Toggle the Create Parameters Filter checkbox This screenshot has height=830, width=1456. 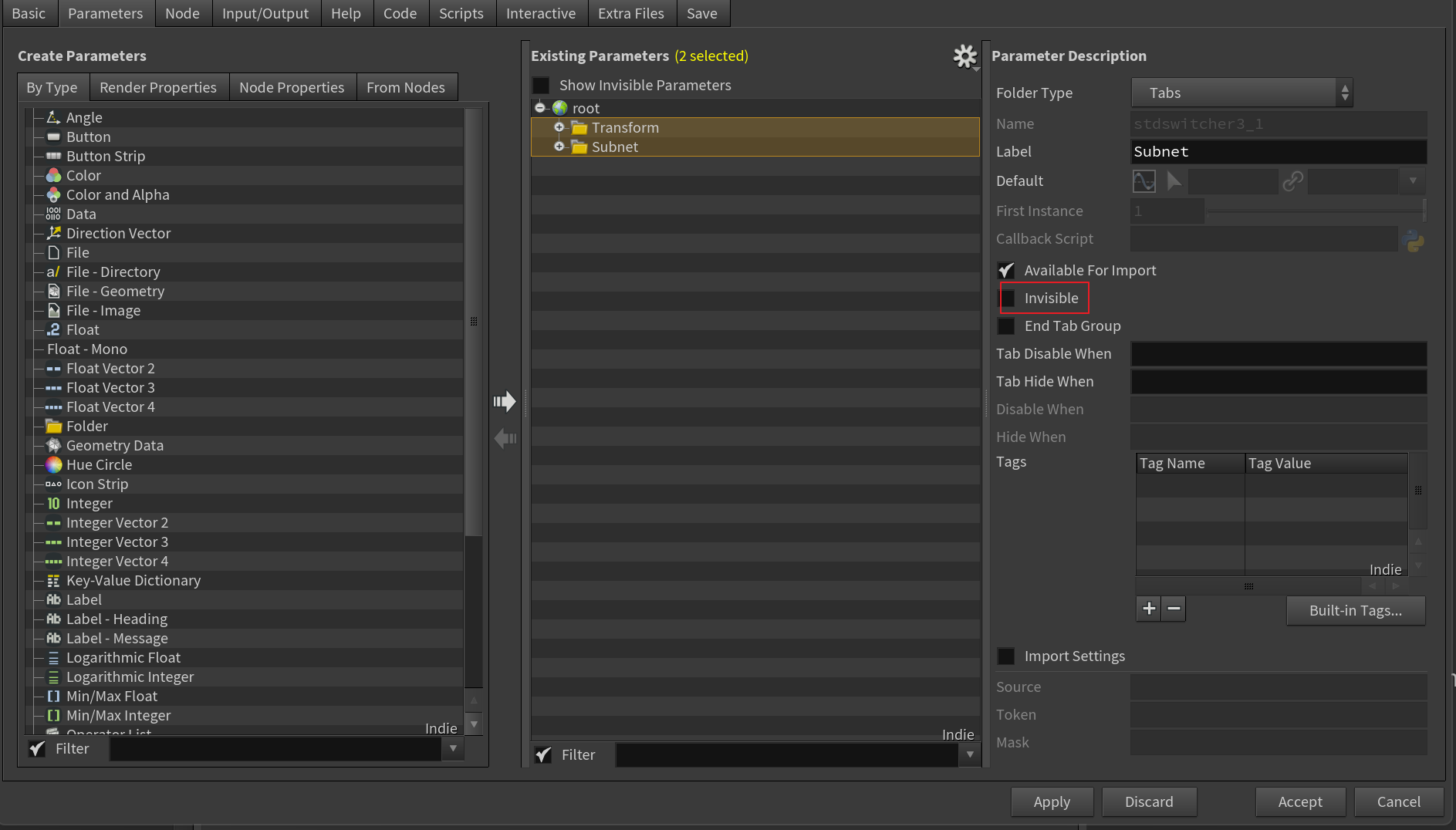tap(37, 748)
